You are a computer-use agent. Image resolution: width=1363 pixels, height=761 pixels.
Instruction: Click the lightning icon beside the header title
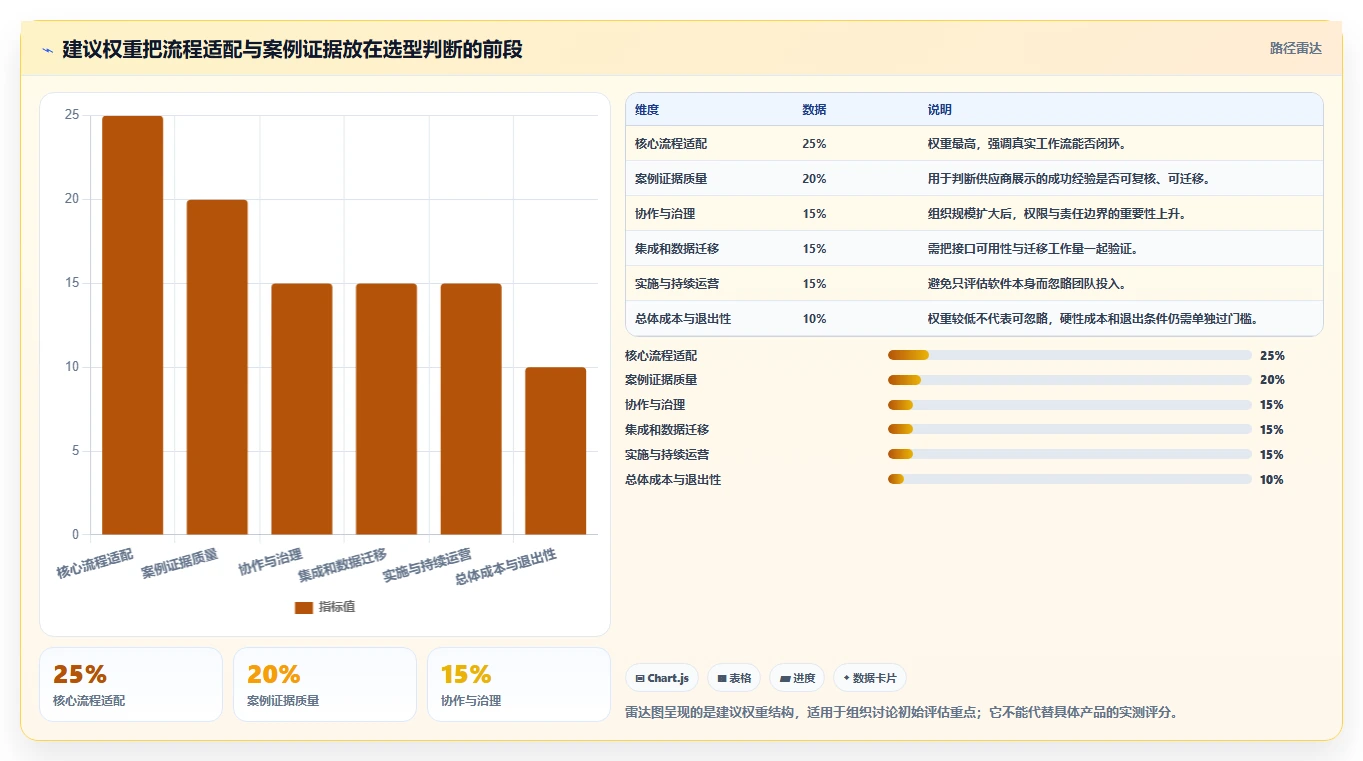point(48,50)
